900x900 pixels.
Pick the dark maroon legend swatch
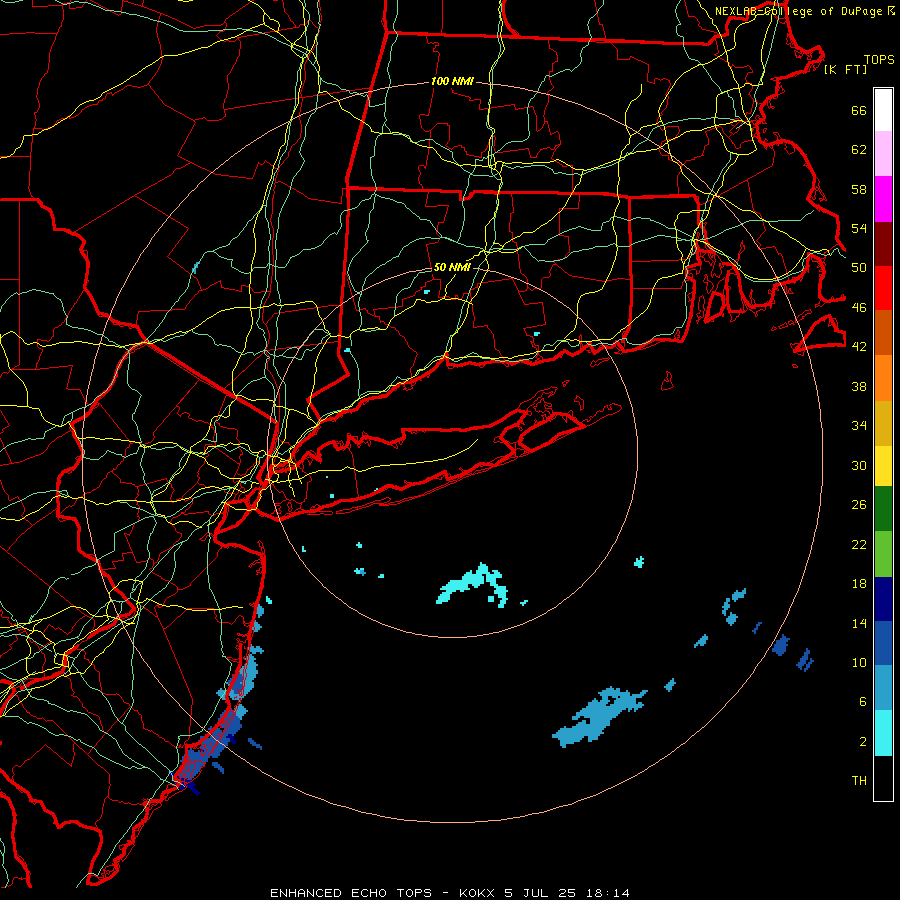tap(883, 244)
